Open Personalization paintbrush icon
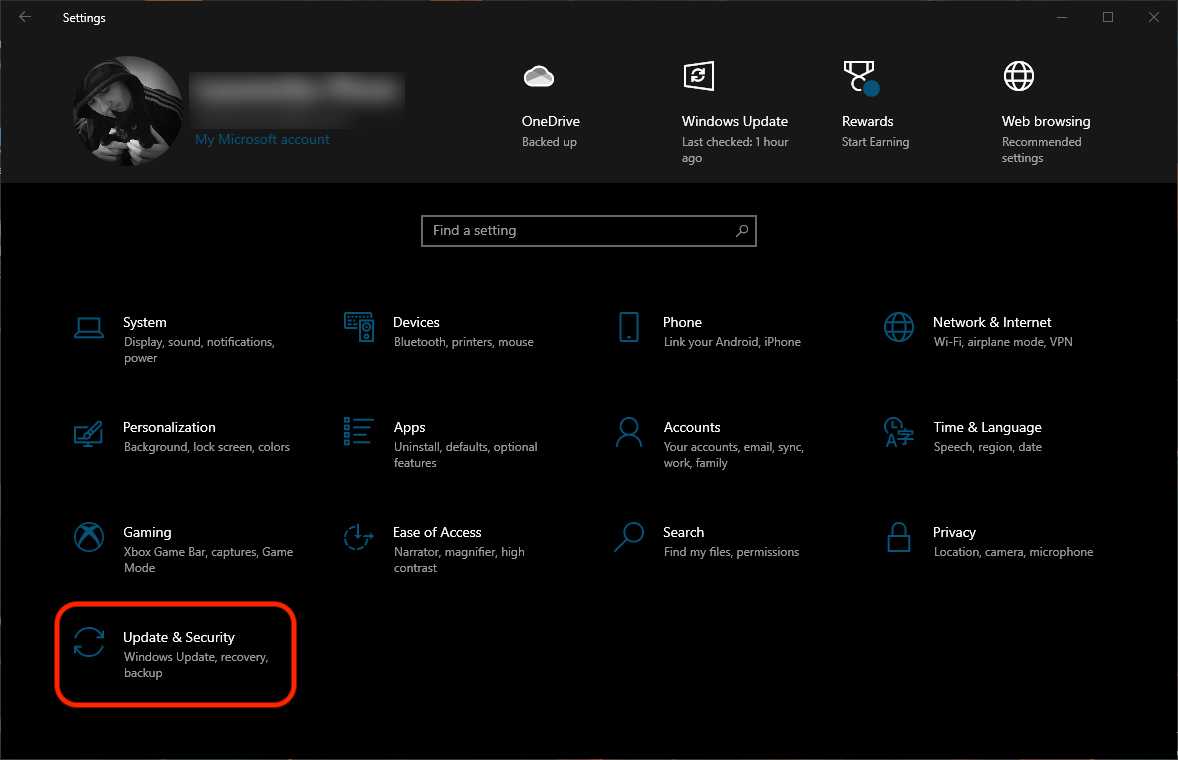This screenshot has height=760, width=1178. click(x=89, y=432)
